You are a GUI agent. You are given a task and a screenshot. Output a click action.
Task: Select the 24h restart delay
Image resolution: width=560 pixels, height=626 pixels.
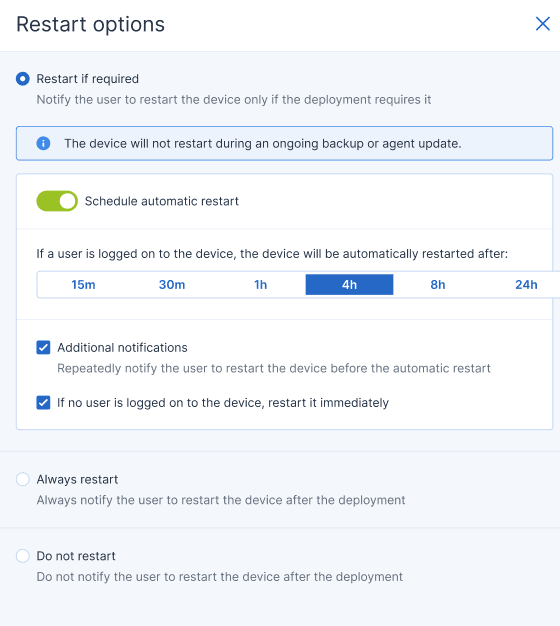pos(526,285)
